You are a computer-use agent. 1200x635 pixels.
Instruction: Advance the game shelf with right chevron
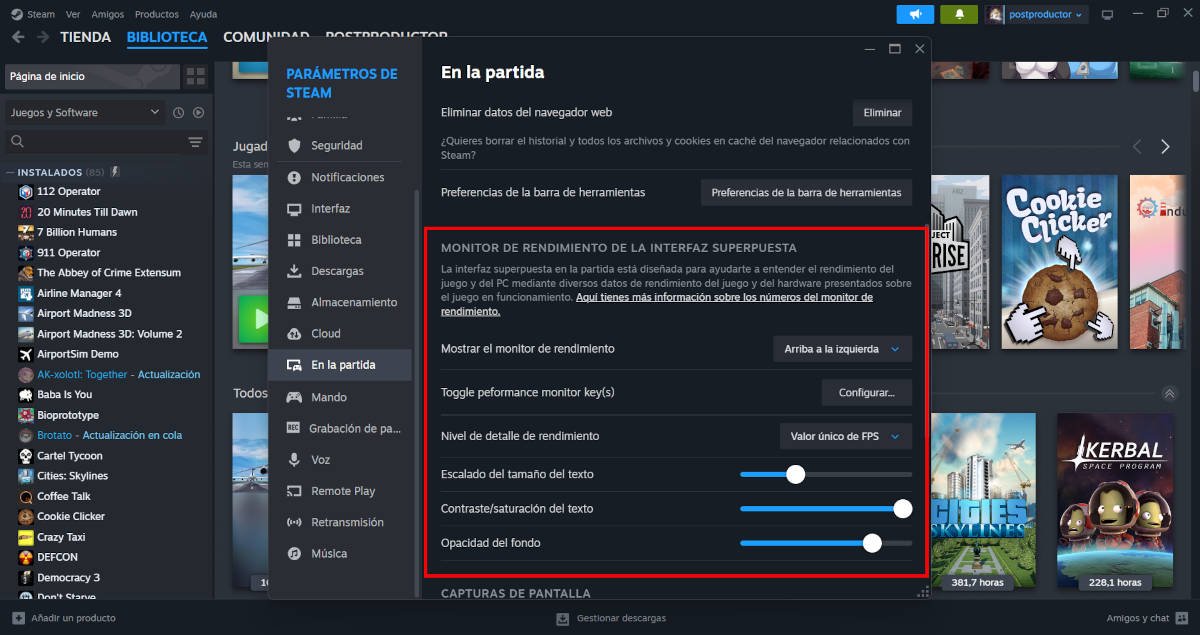(x=1165, y=147)
